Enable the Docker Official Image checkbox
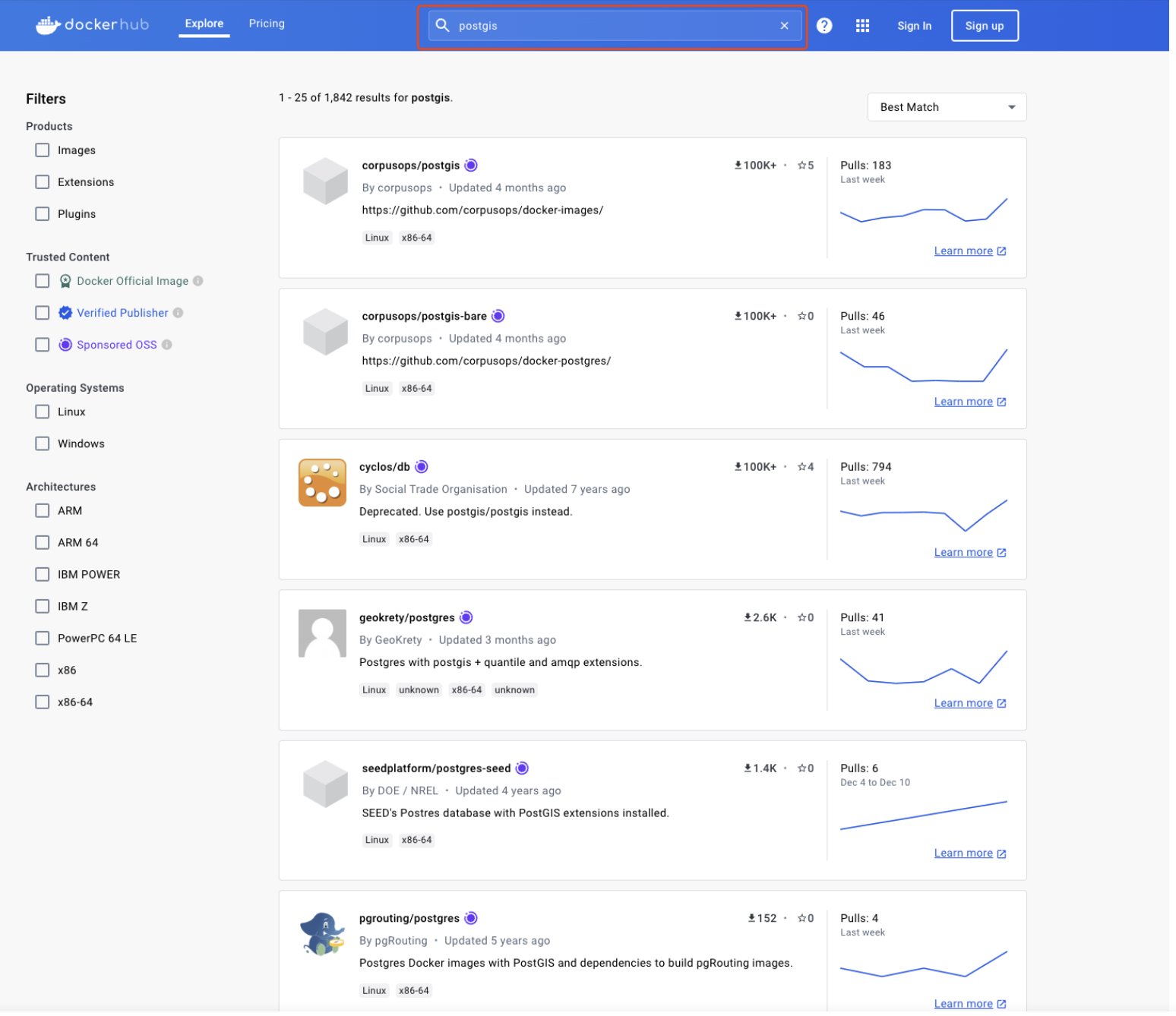1176x1016 pixels. 43,282
